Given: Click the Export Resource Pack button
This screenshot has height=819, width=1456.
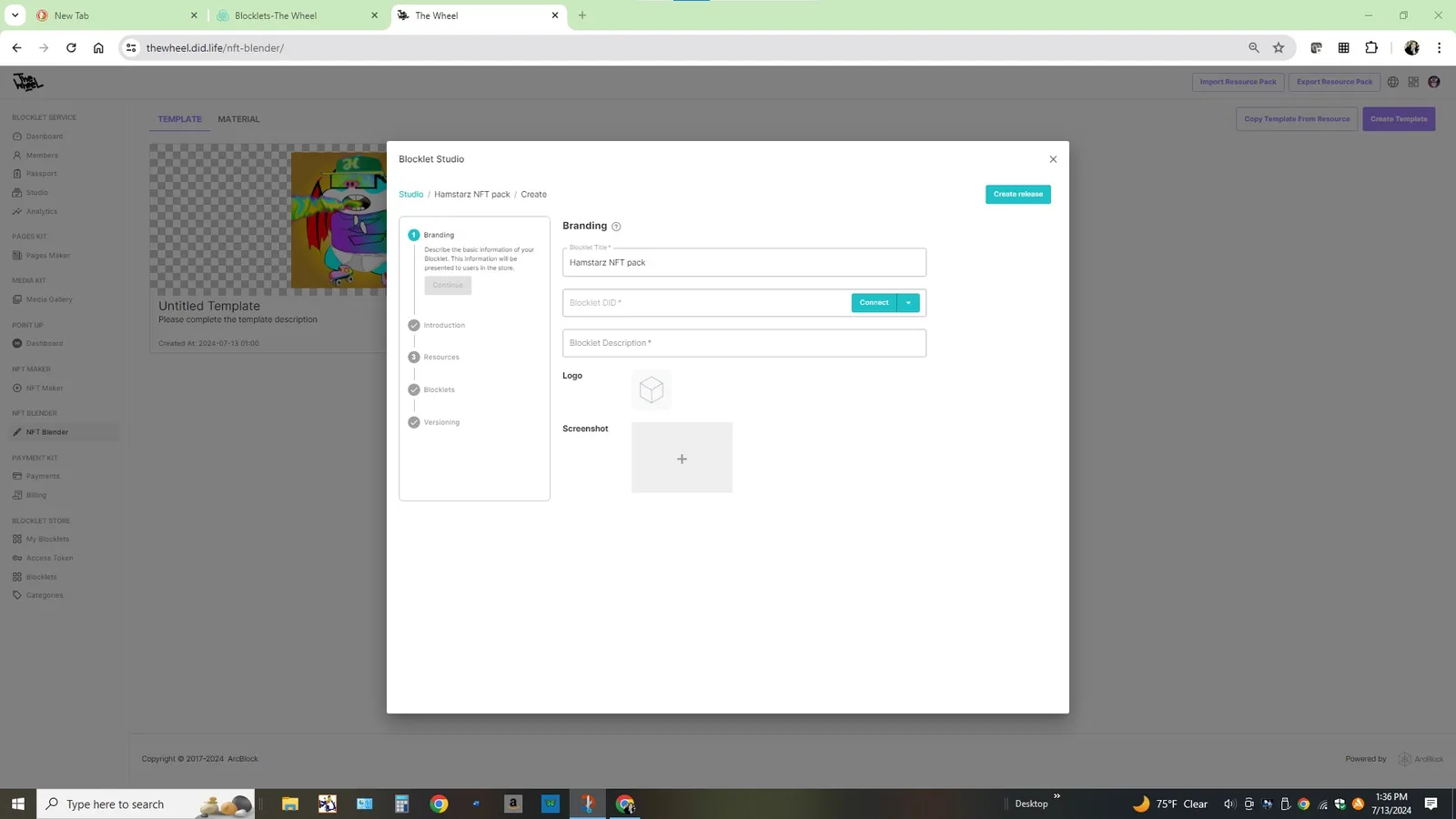Looking at the screenshot, I should pyautogui.click(x=1334, y=82).
